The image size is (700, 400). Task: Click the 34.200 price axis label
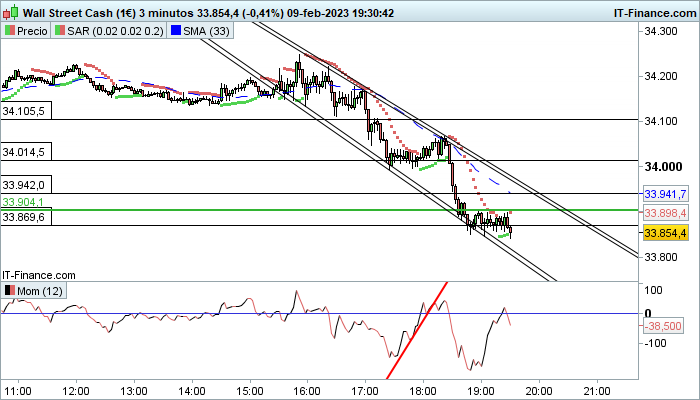[660, 76]
